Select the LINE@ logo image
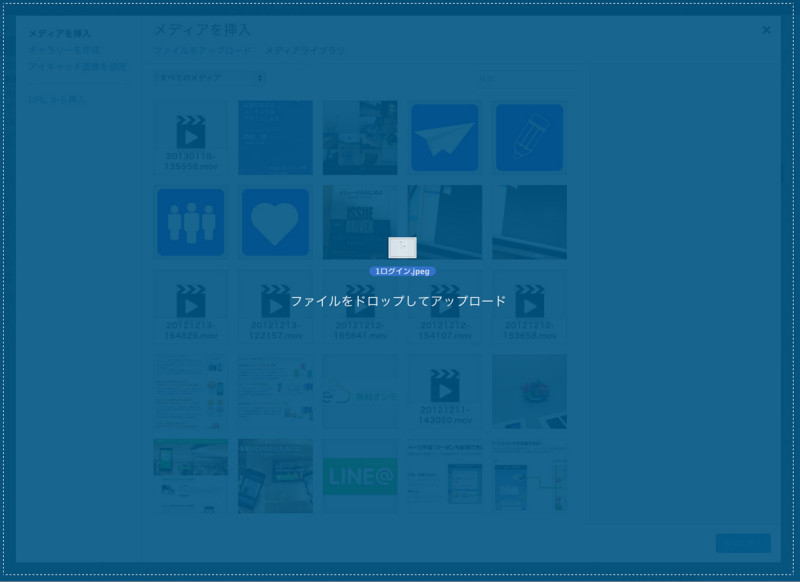The width and height of the screenshot is (800, 582). point(360,476)
